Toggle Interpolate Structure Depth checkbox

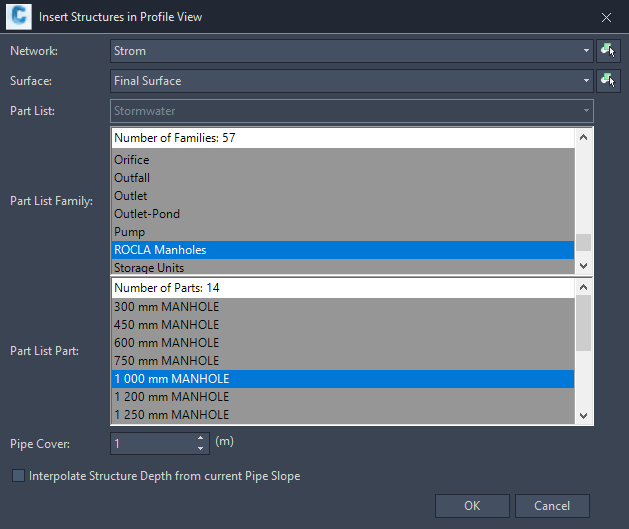18,476
